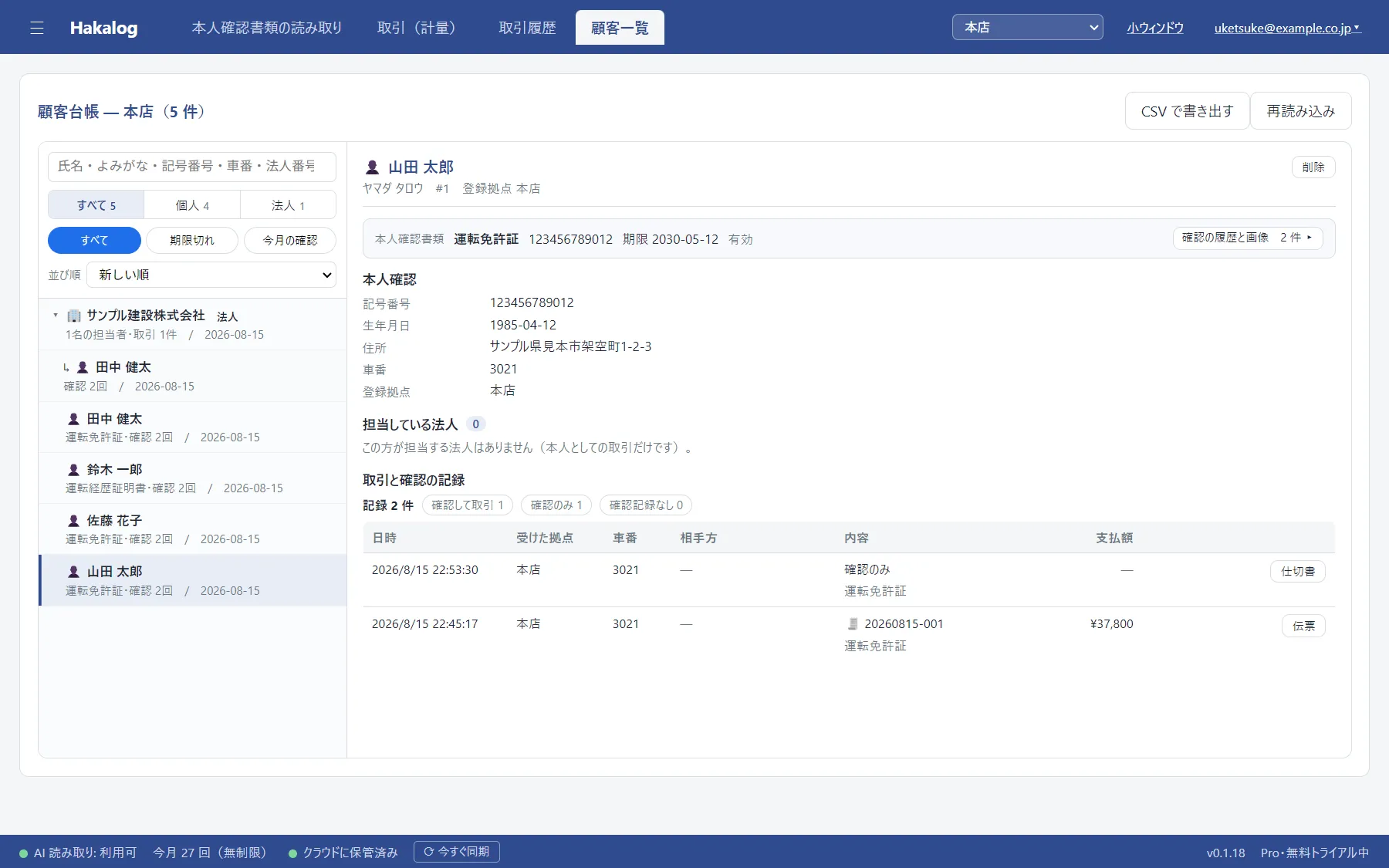1389x868 pixels.
Task: Open the 取引履歴 tab
Action: 527,28
